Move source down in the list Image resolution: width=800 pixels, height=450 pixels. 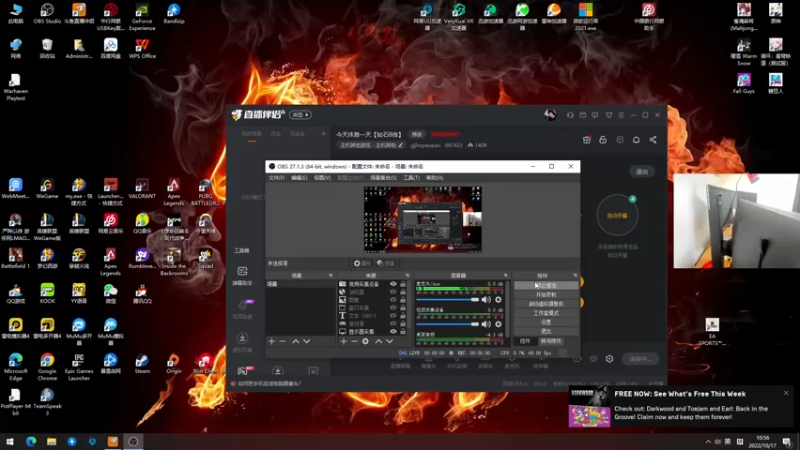[390, 341]
